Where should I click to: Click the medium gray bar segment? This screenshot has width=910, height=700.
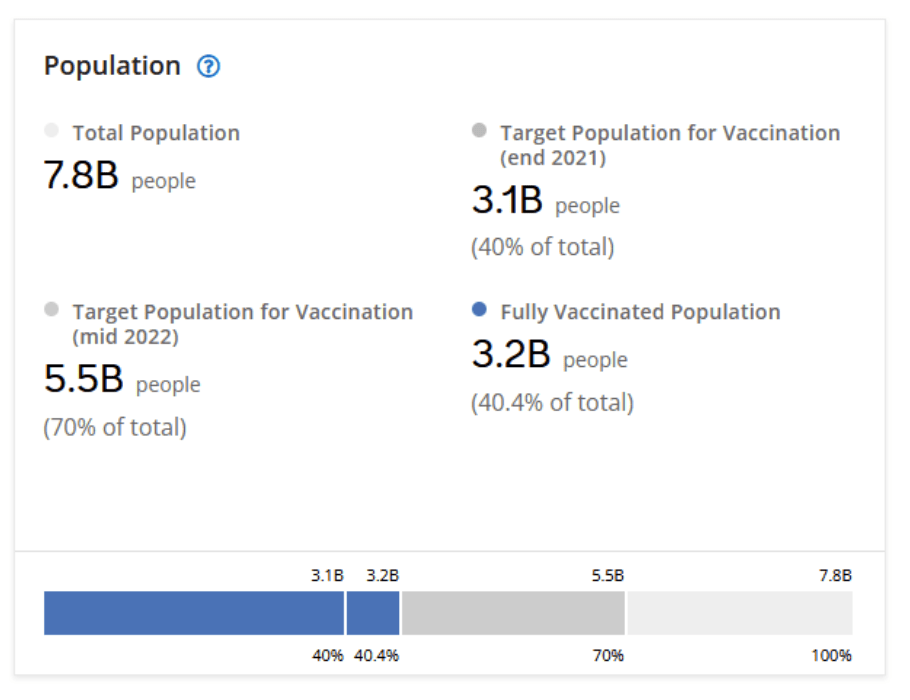click(x=513, y=613)
